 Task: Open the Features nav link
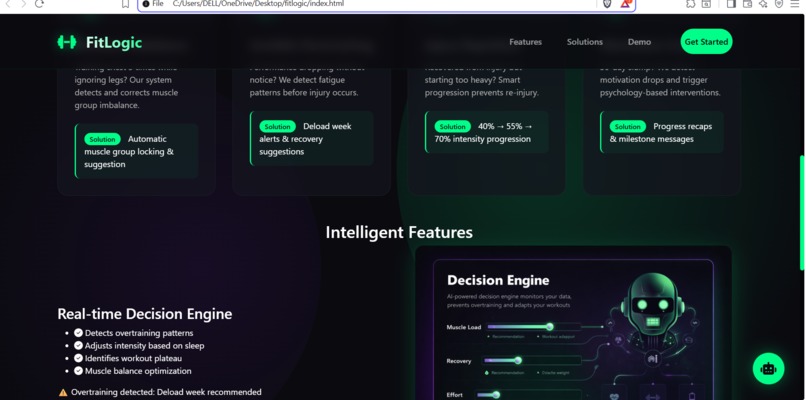point(525,42)
